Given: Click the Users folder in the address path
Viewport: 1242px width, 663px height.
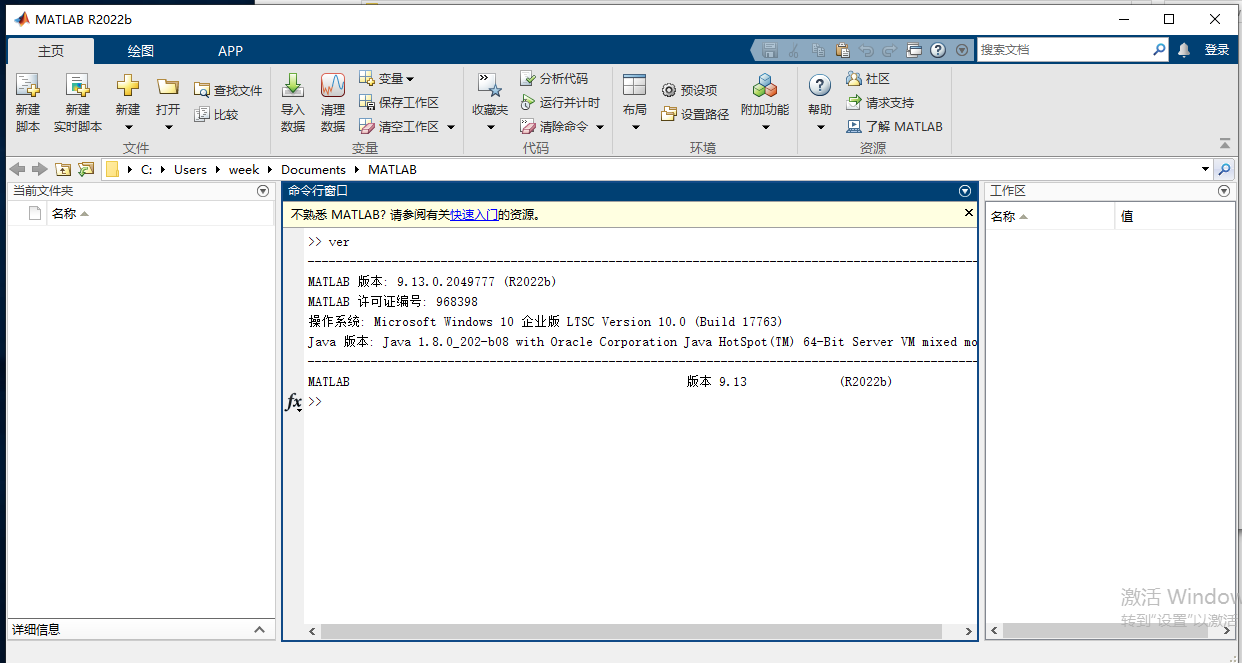Looking at the screenshot, I should click(190, 170).
